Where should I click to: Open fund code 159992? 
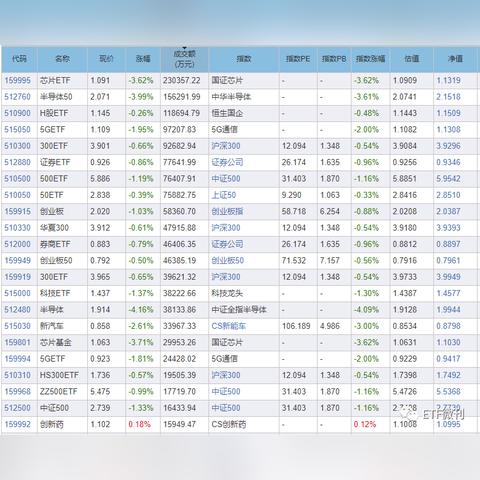(x=17, y=424)
